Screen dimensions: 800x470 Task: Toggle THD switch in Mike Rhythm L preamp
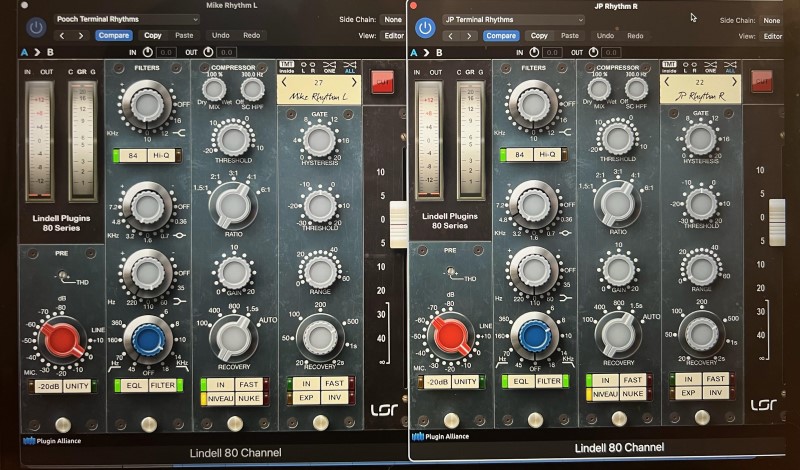64,276
